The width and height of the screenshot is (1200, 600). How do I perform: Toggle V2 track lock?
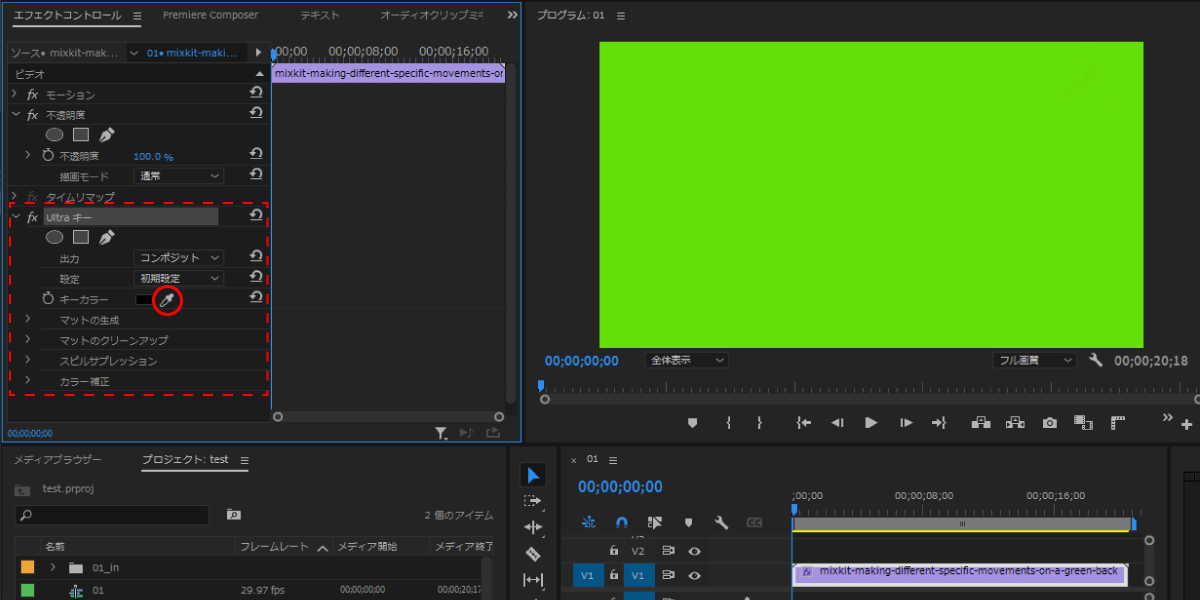click(x=614, y=550)
